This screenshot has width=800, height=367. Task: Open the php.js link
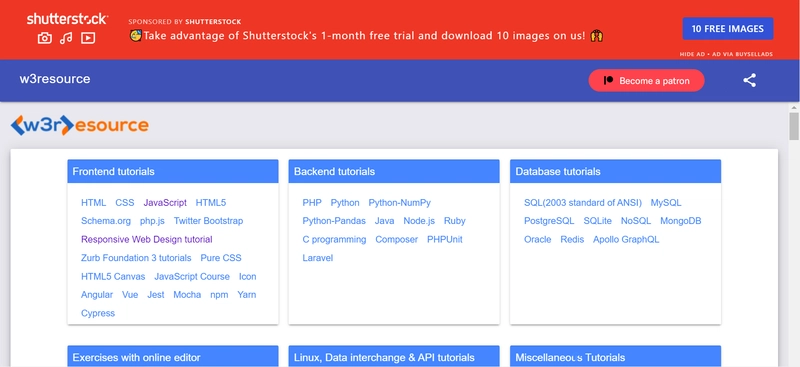click(152, 221)
